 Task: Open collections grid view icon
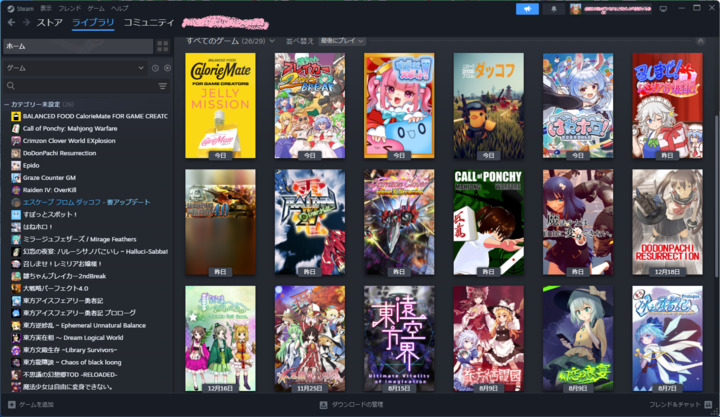163,46
